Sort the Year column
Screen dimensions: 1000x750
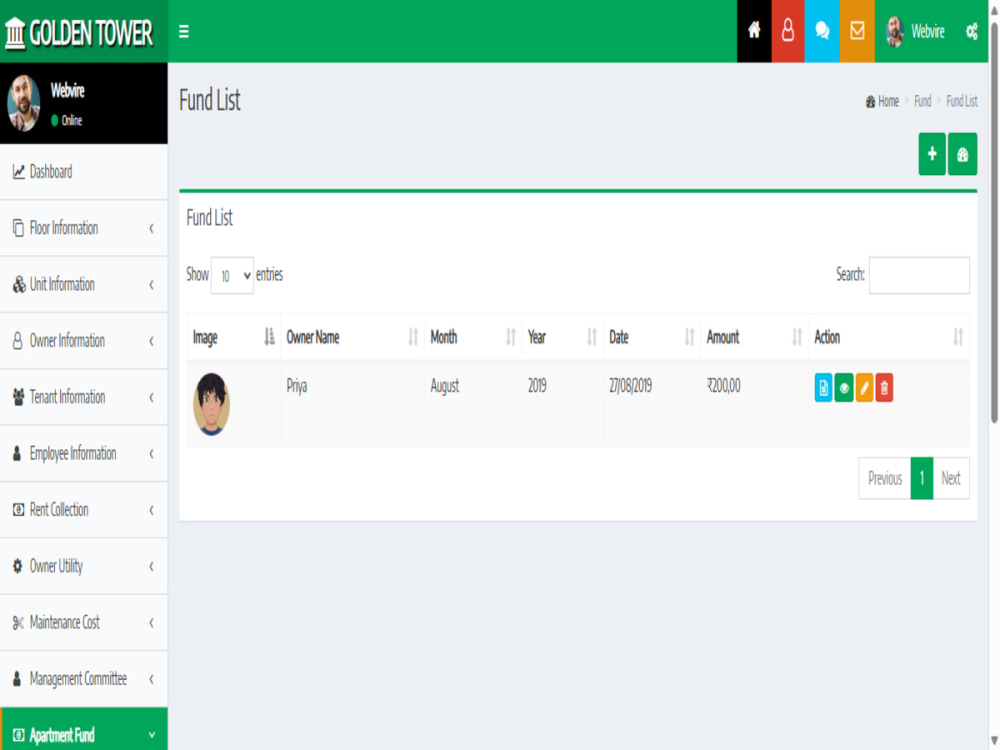coord(562,337)
